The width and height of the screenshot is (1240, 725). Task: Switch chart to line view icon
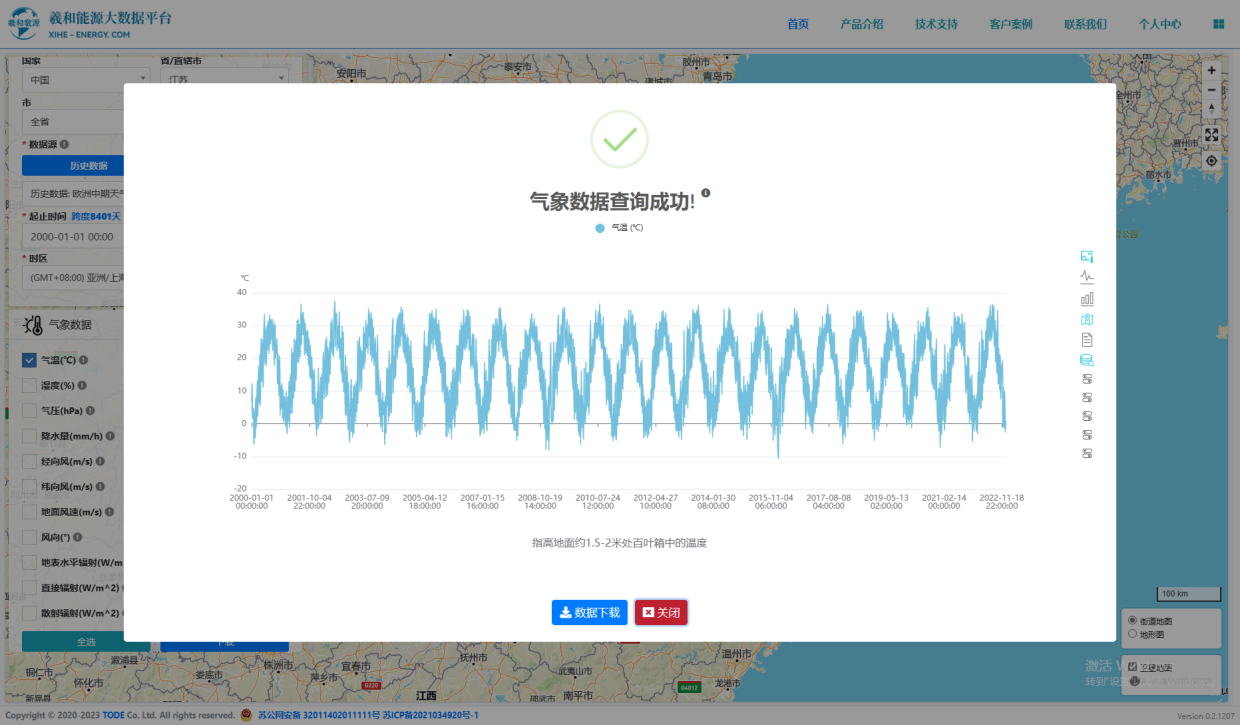click(1087, 277)
